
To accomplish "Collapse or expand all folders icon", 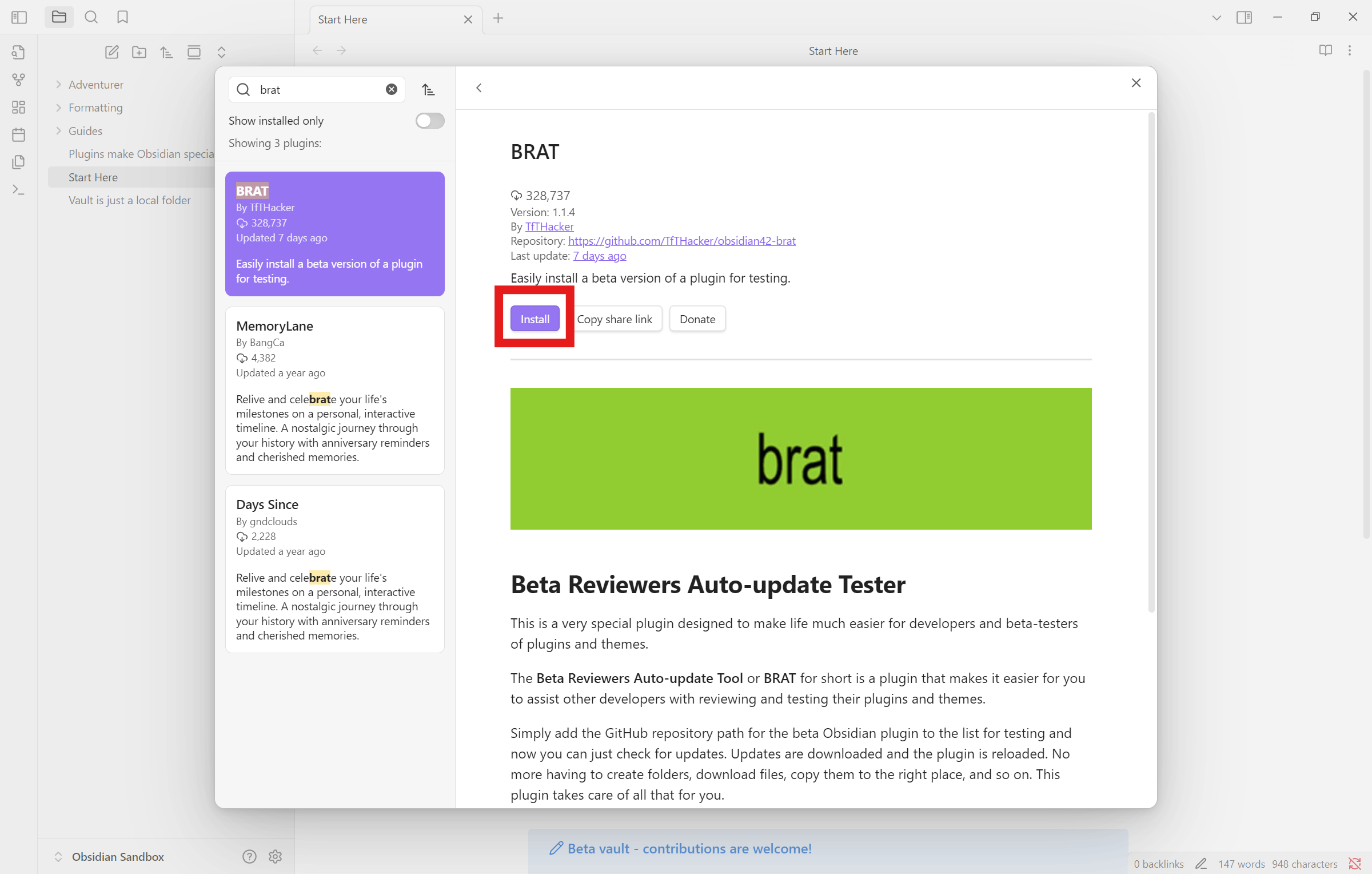I will [x=221, y=53].
